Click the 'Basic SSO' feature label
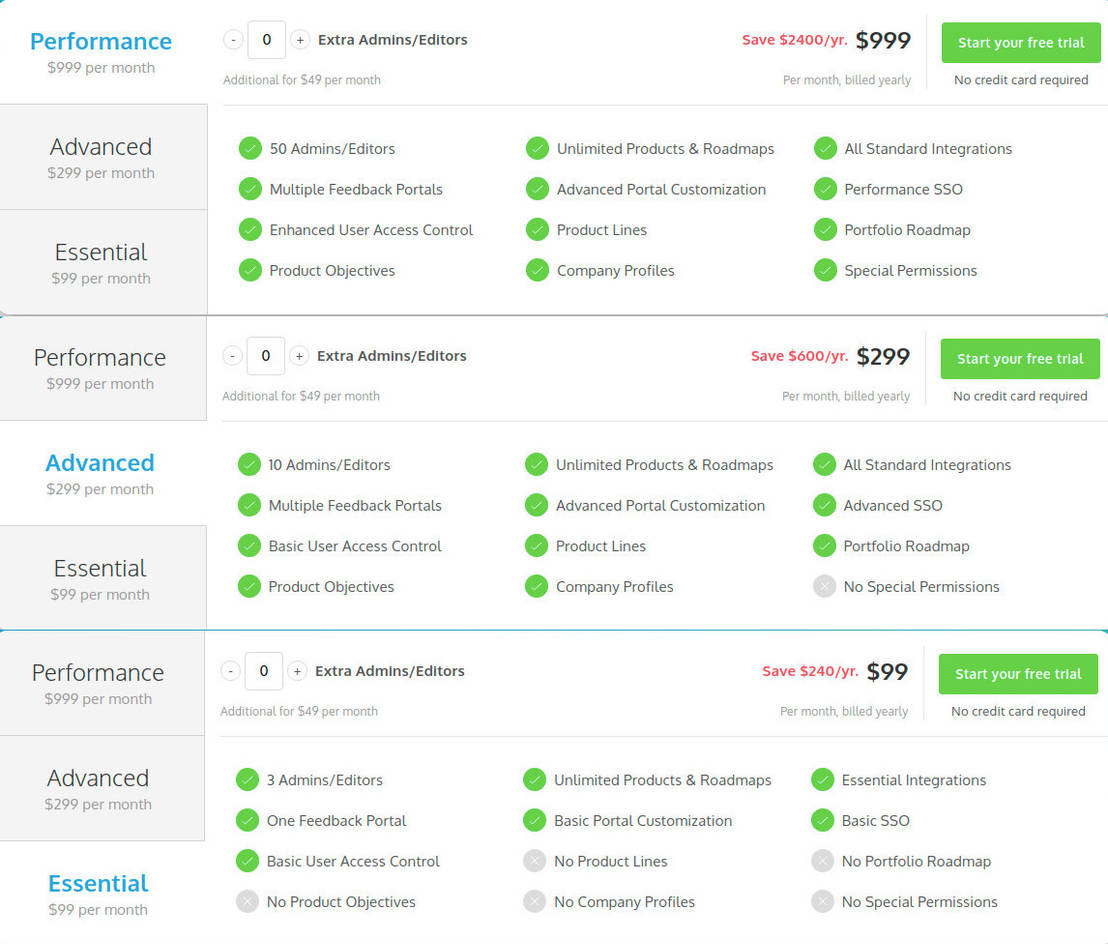 [x=876, y=820]
